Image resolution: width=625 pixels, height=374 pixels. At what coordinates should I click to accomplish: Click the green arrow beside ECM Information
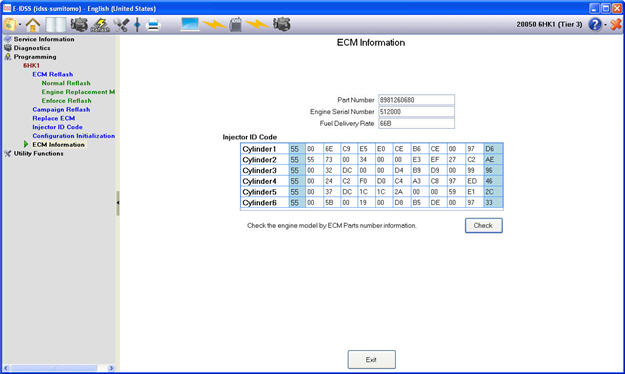[x=26, y=144]
